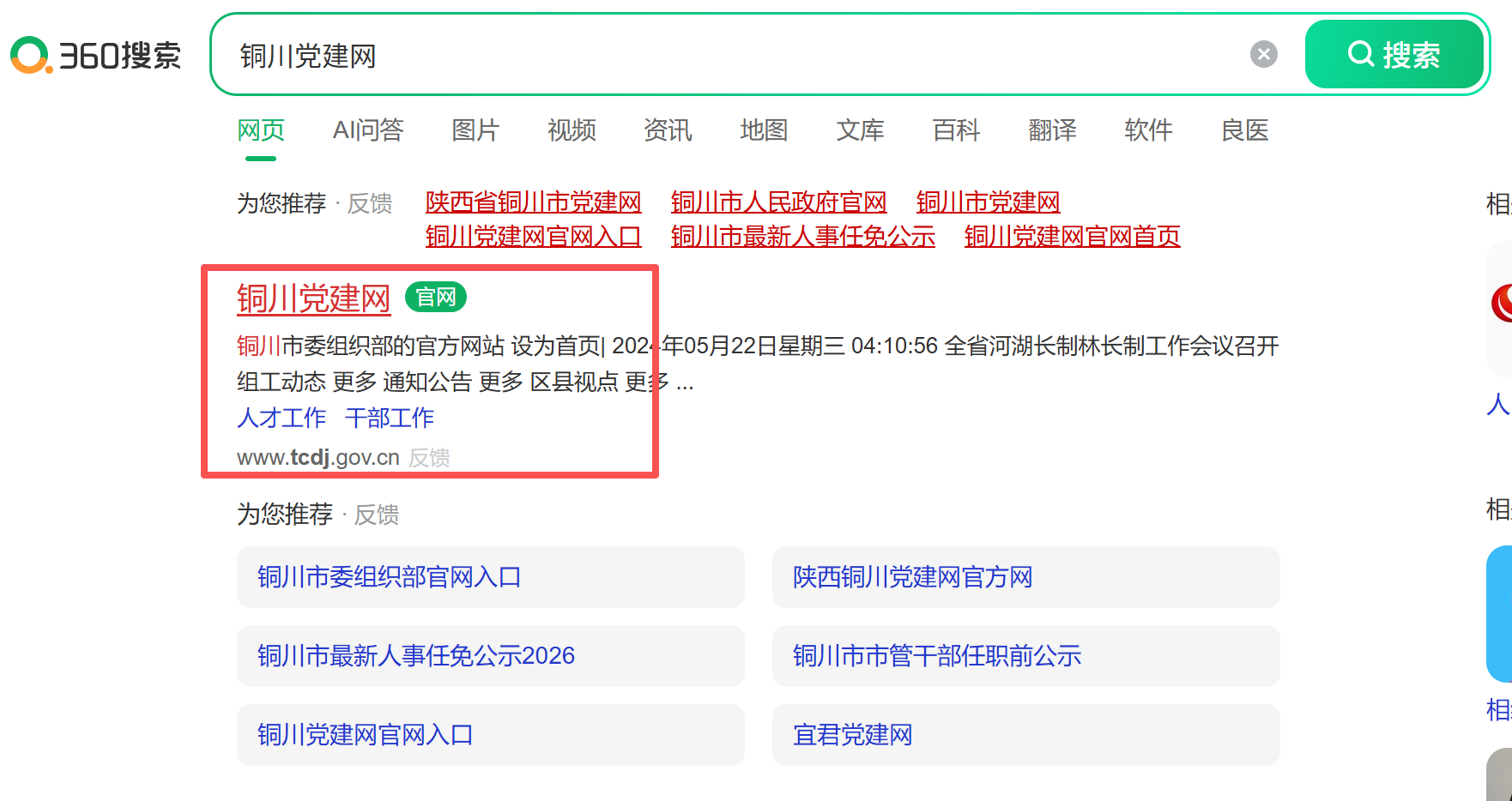The image size is (1512, 801).
Task: Click the 360搜索 logo
Action: [96, 56]
